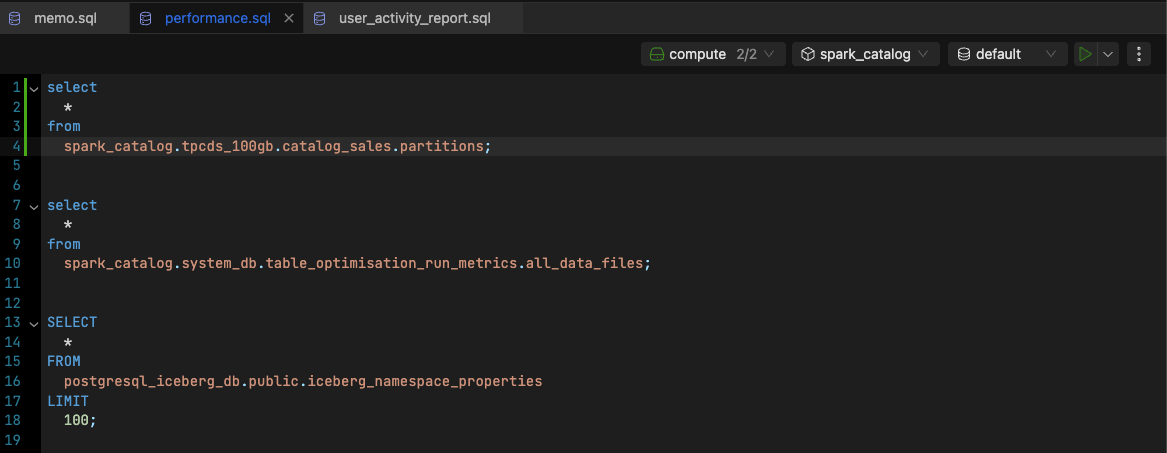Image resolution: width=1167 pixels, height=453 pixels.
Task: Click the database icon beside default
Action: [x=964, y=54]
